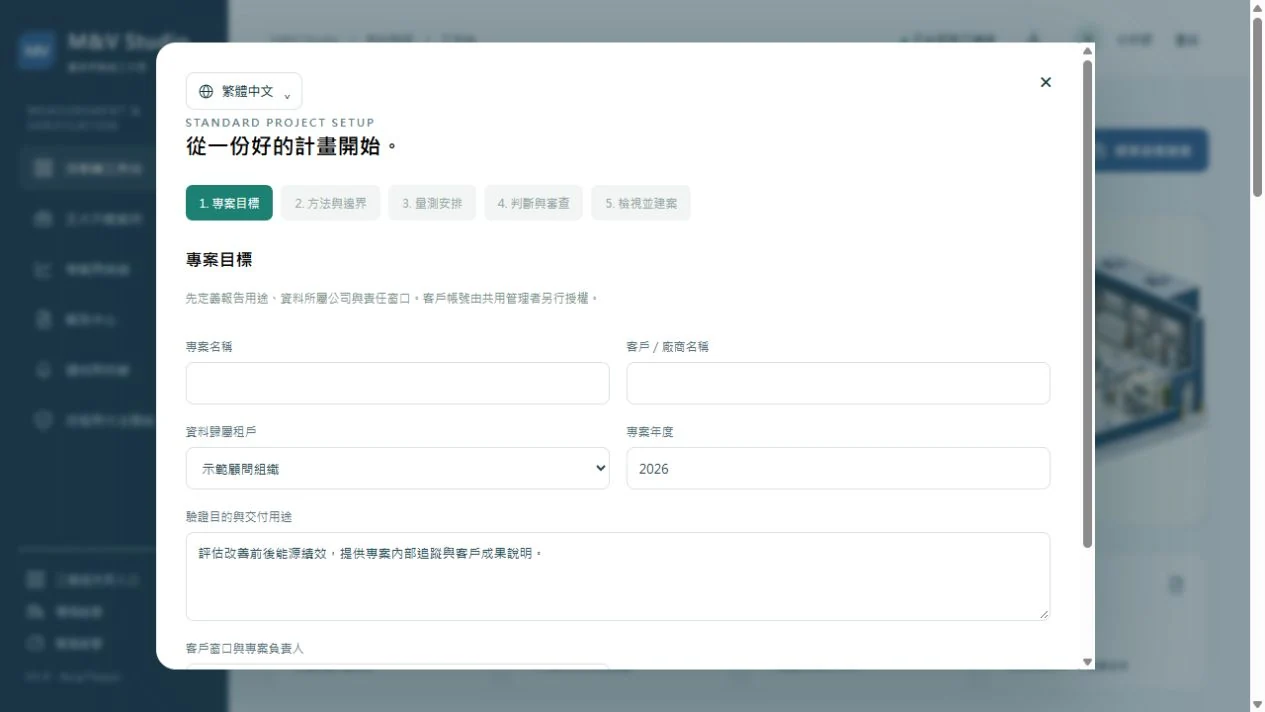Click the heading 從一份好的計畫開始。
Viewport: 1265px width, 712px height.
point(292,146)
